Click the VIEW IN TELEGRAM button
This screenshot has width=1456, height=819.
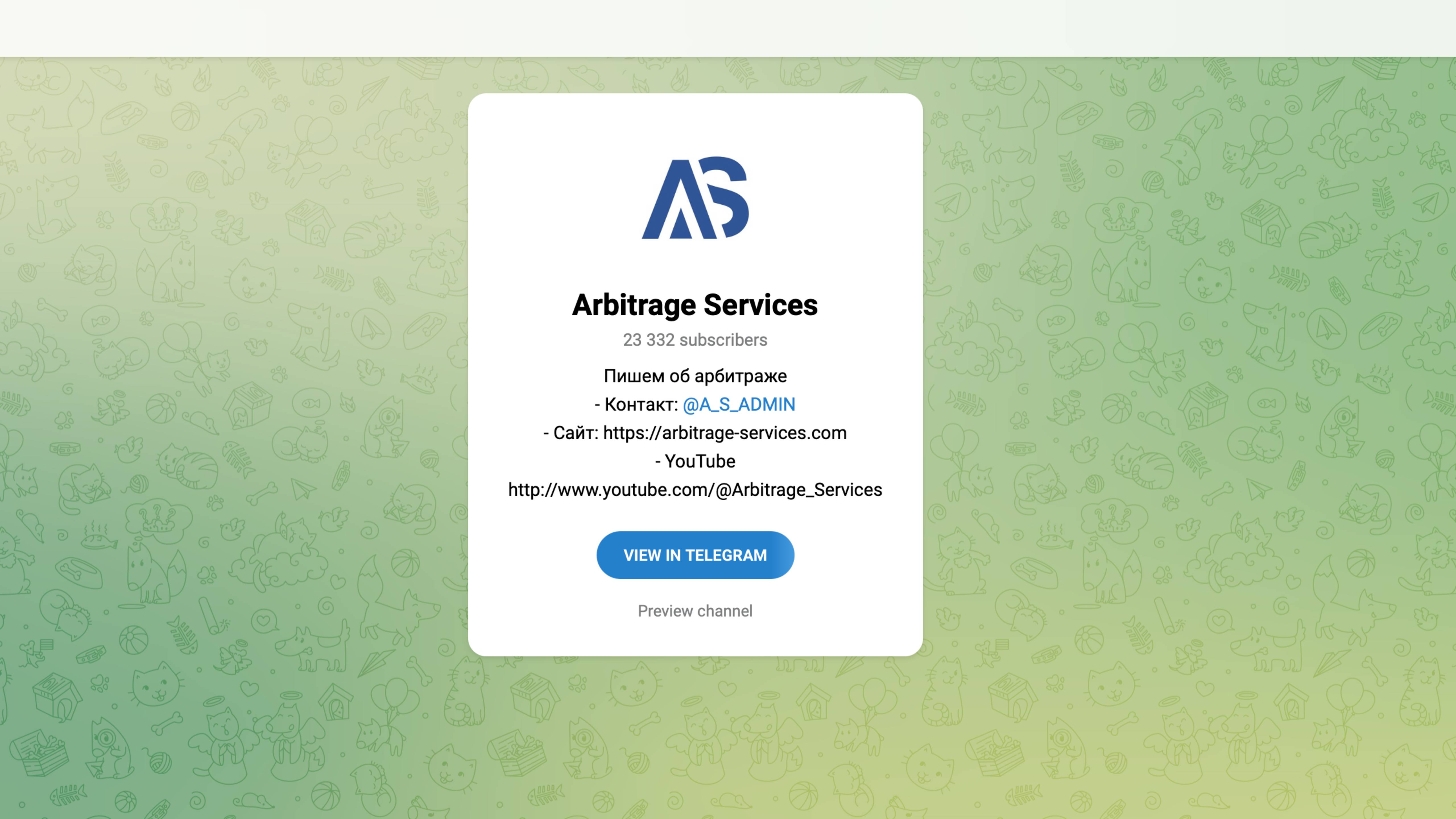(695, 555)
